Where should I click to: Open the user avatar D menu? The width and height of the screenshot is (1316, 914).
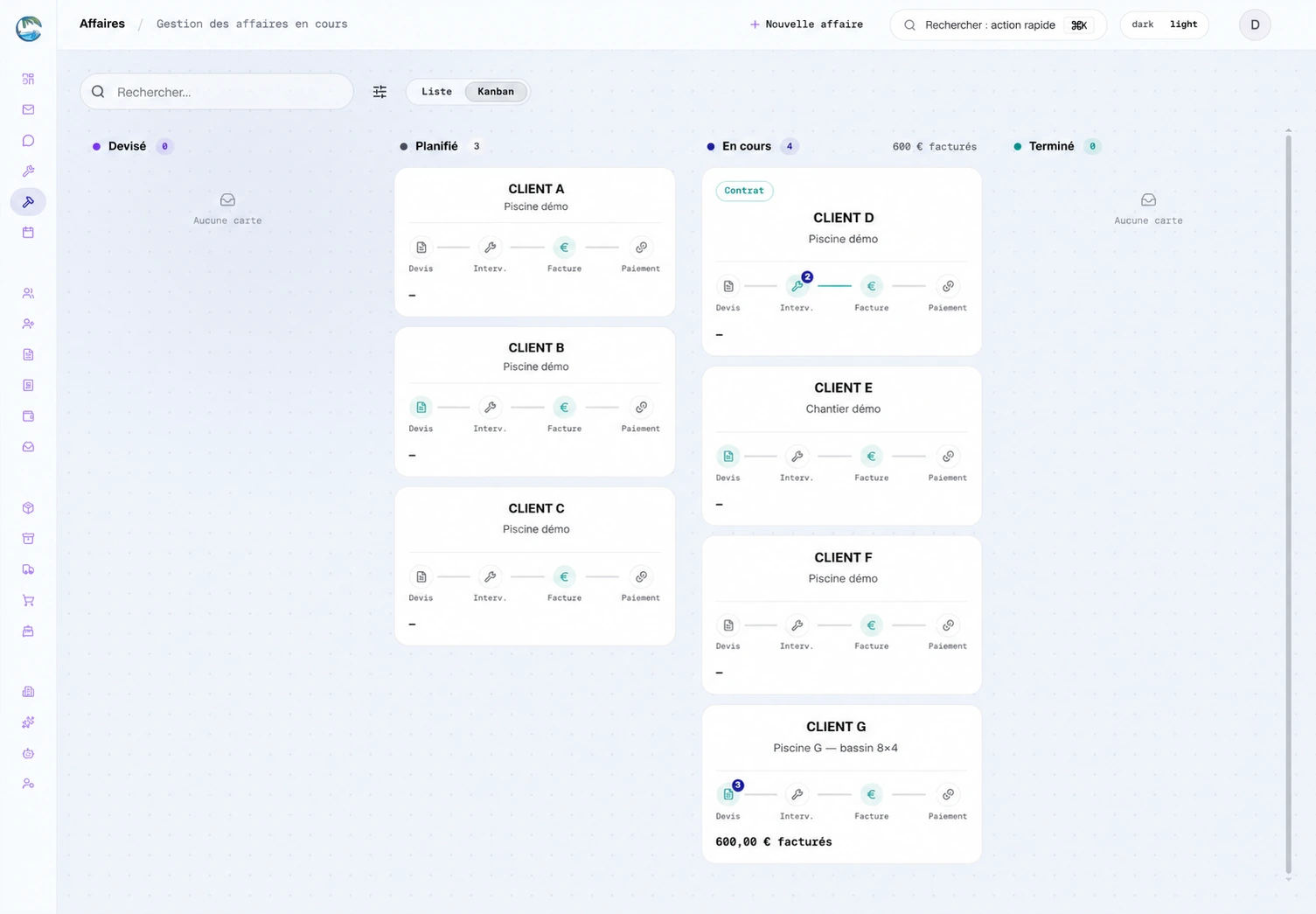point(1255,24)
